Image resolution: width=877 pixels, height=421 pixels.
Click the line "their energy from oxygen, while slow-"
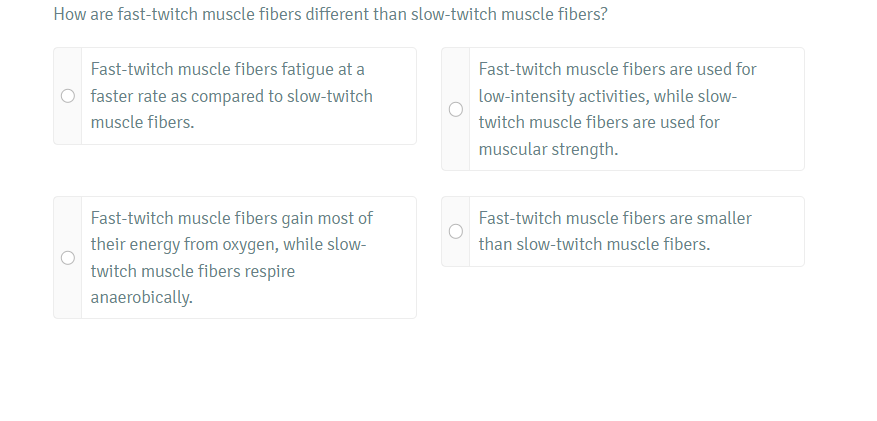point(228,245)
